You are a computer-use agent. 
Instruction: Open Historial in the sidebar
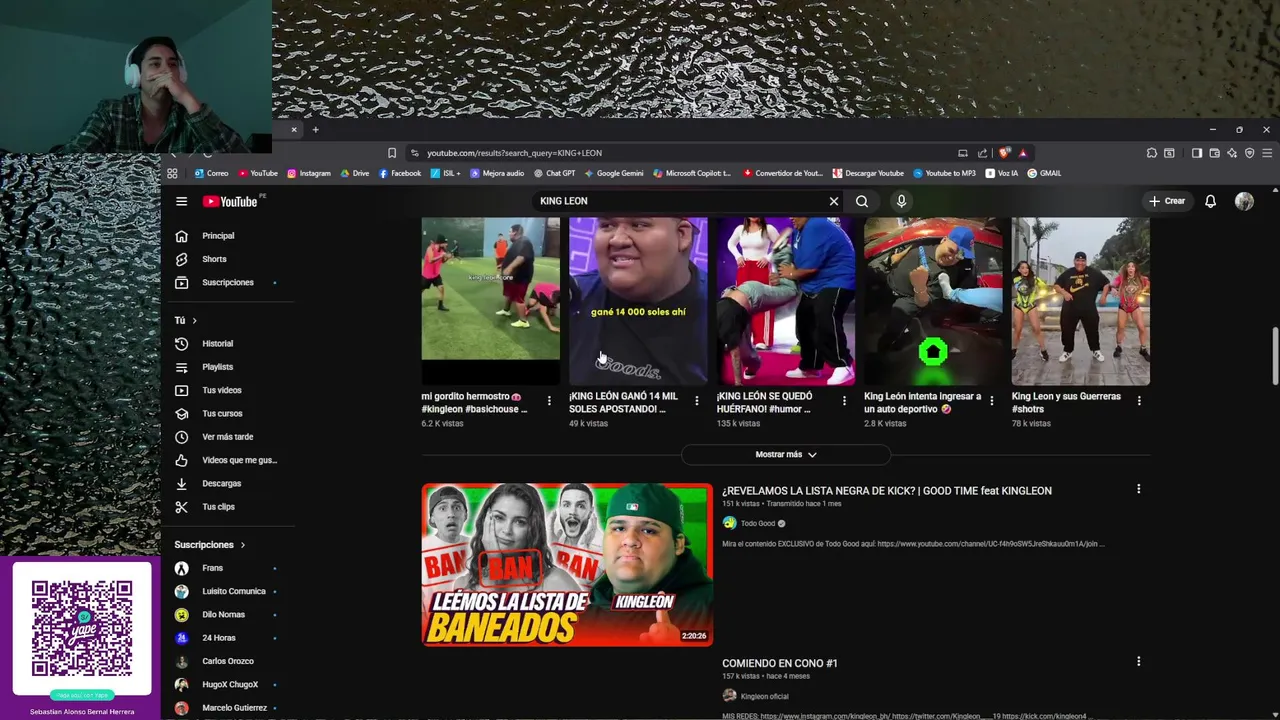click(217, 344)
